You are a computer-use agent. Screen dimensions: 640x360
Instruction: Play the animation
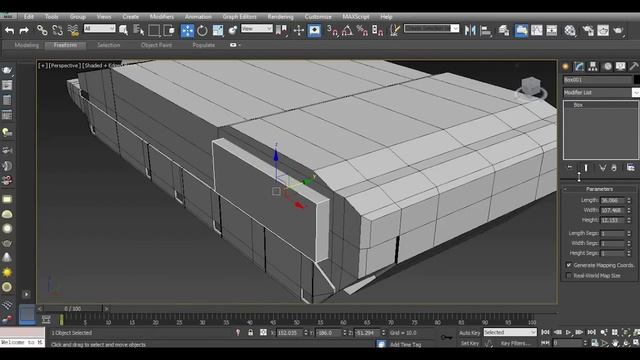click(569, 333)
